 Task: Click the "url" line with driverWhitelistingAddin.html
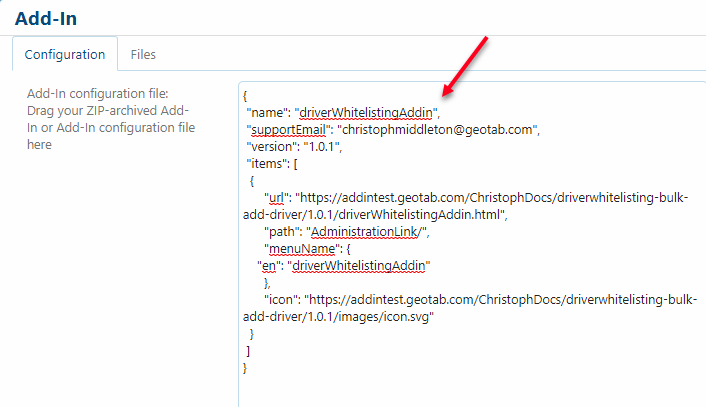click(466, 206)
